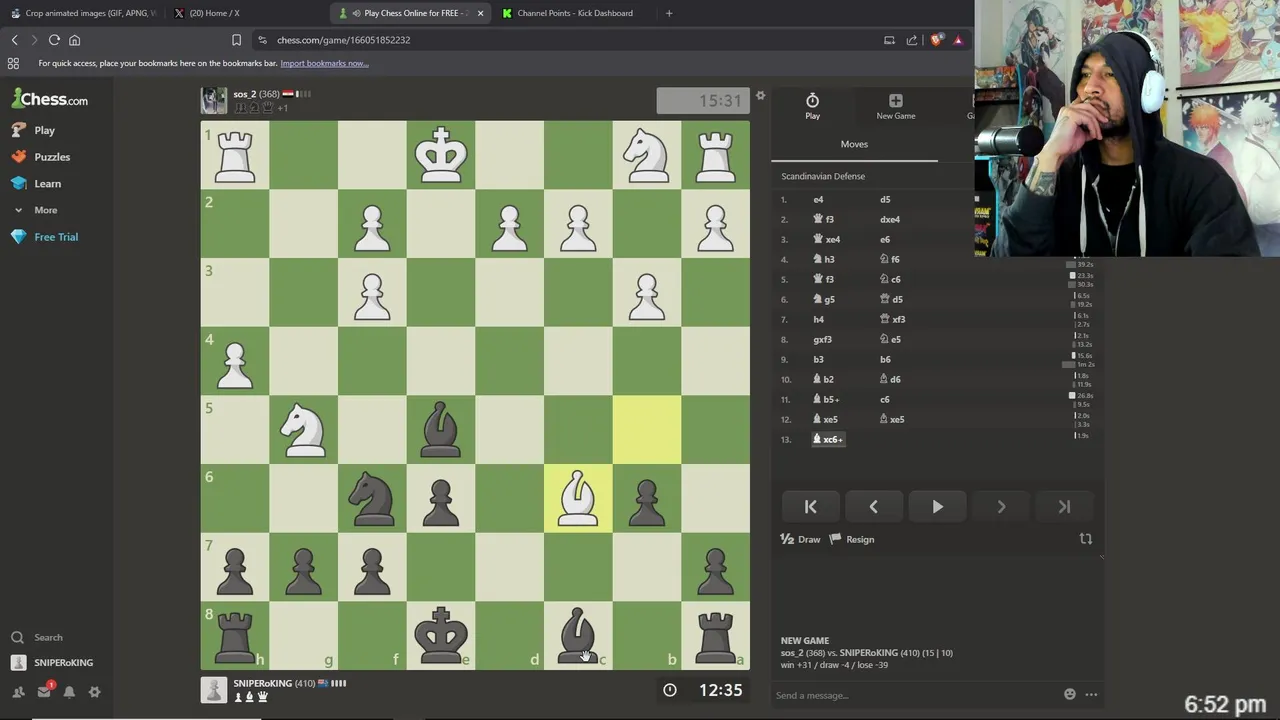Click the Resign button
This screenshot has height=720, width=1280.
click(852, 539)
